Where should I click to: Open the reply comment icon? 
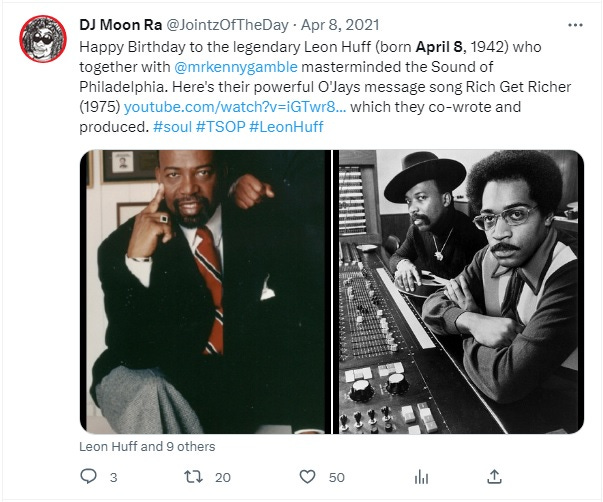click(88, 476)
